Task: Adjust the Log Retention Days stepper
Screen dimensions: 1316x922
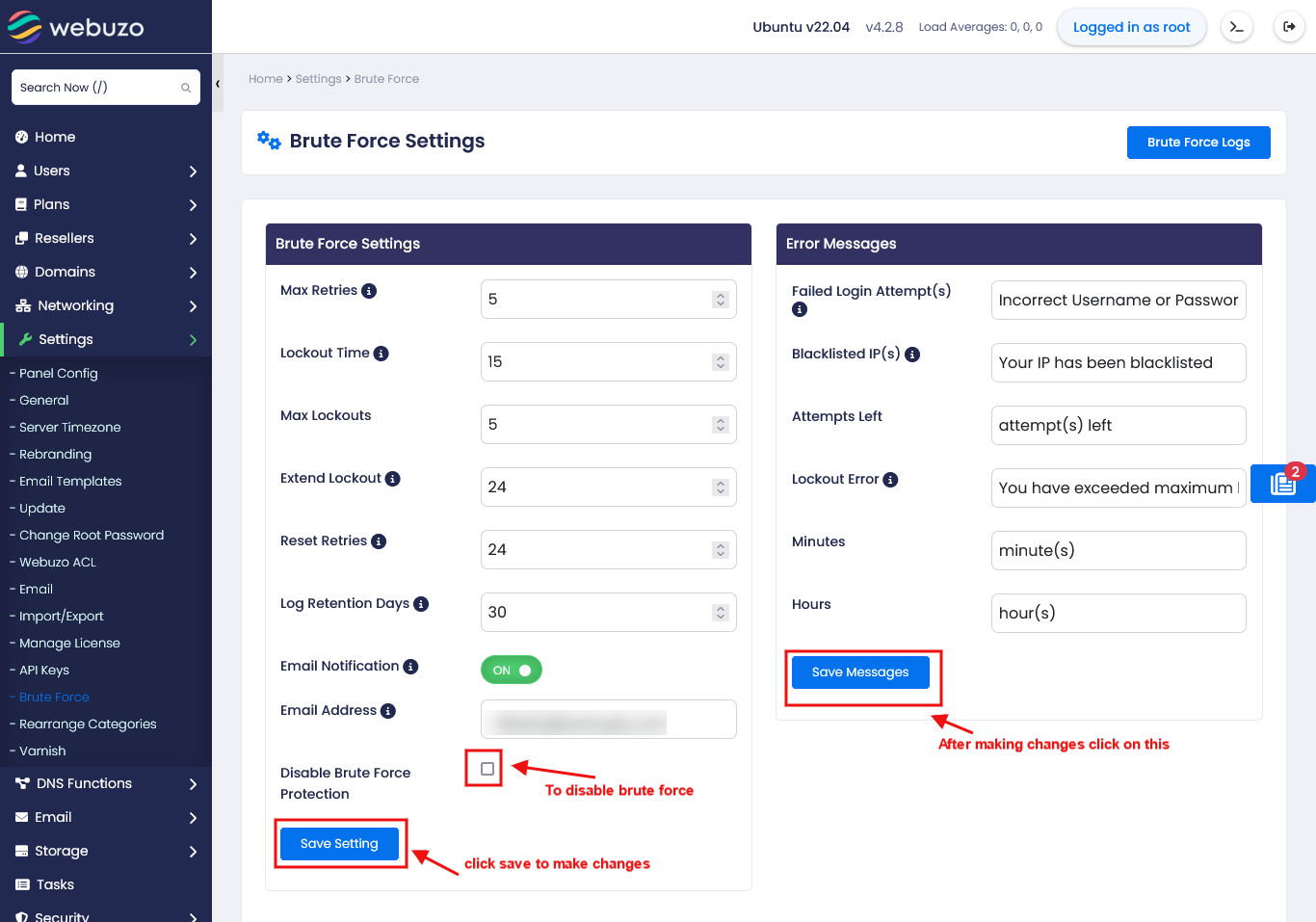Action: [721, 613]
